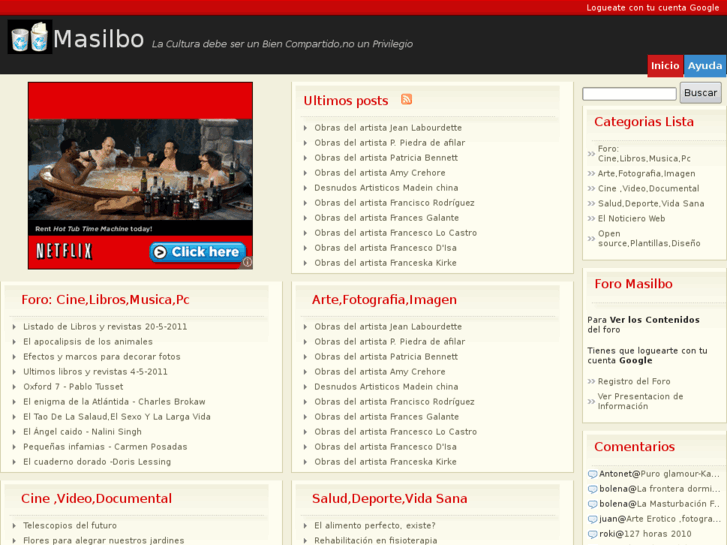Open El Noticiero Web category
727x545 pixels.
point(631,218)
